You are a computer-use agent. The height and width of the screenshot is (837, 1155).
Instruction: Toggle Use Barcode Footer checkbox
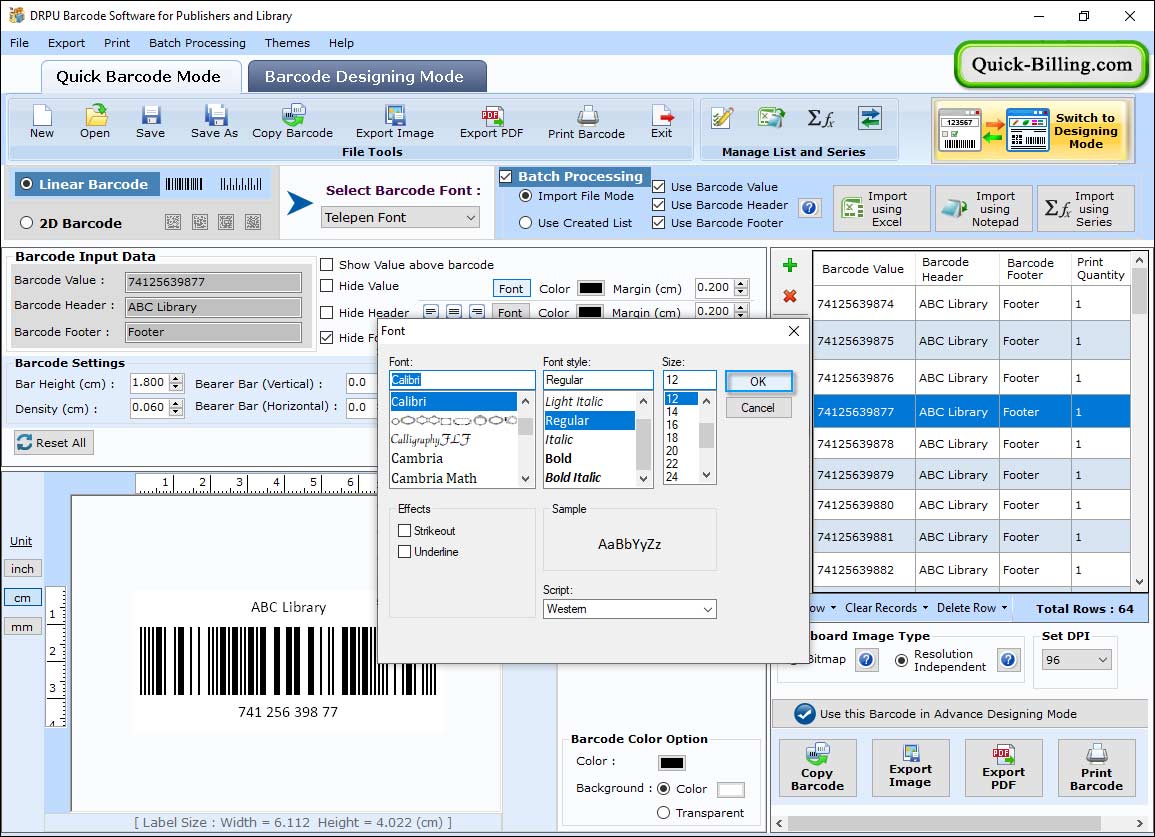point(659,223)
